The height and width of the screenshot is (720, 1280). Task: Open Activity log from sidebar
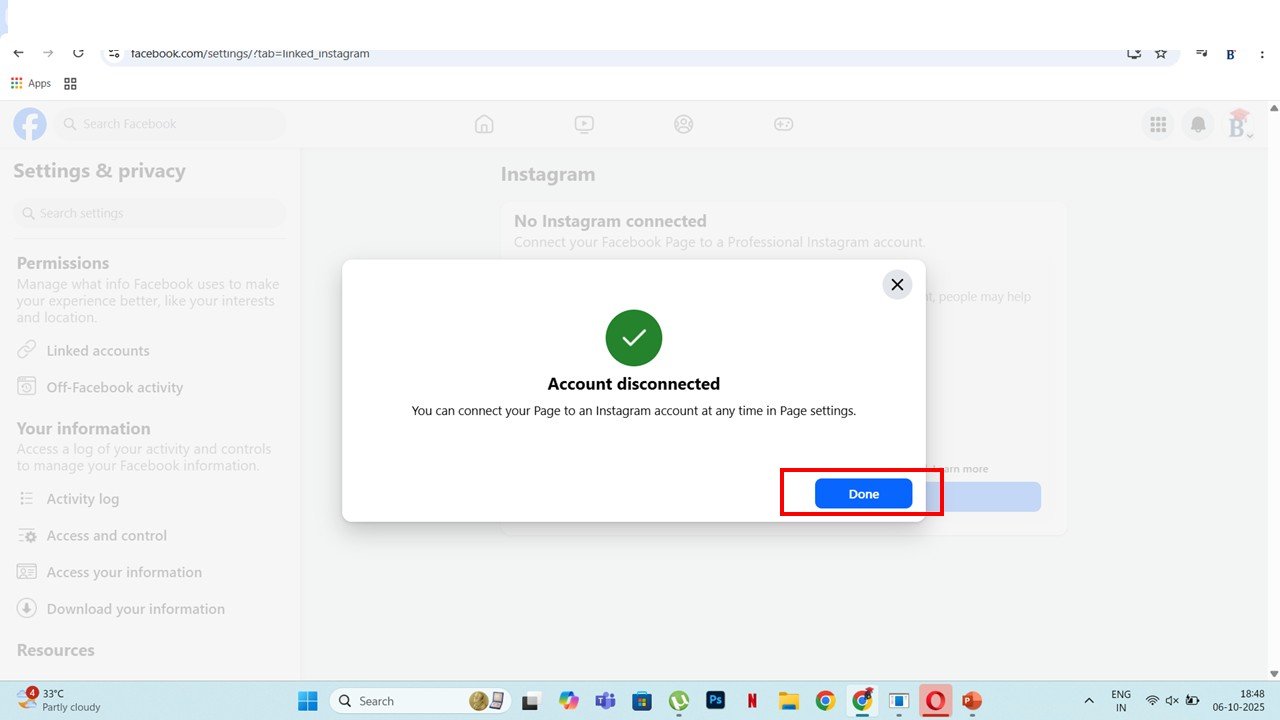[82, 499]
